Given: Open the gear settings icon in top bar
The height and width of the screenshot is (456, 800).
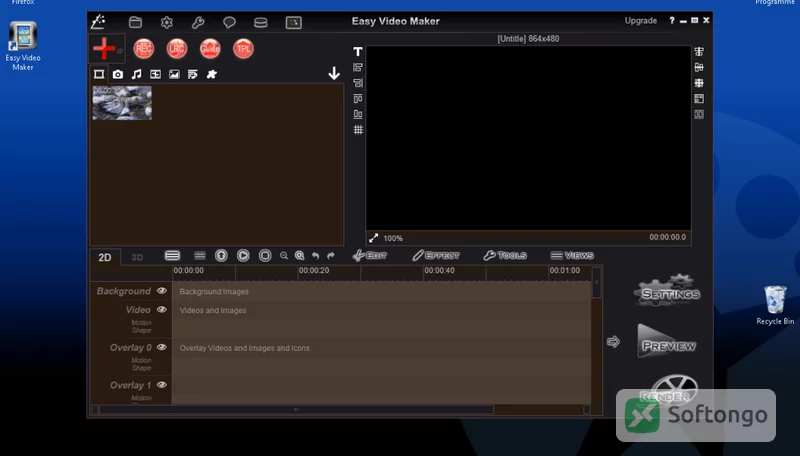Looking at the screenshot, I should pos(167,22).
